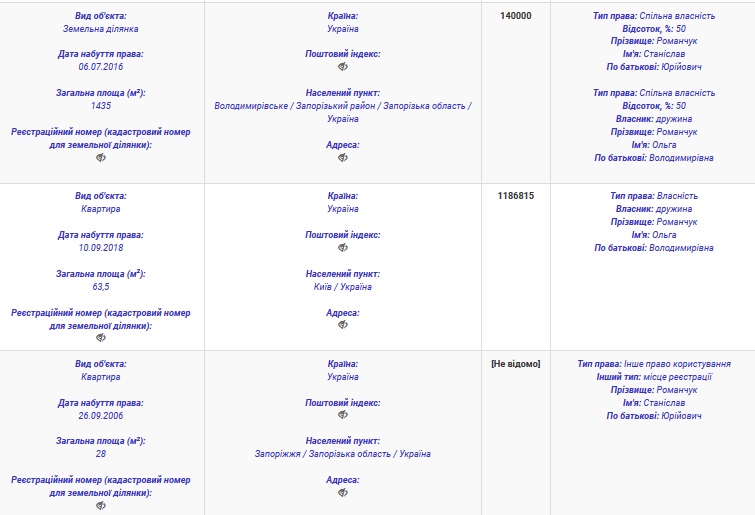Click acquisition date 26.09.2006
Image resolution: width=755 pixels, height=515 pixels.
pos(101,415)
